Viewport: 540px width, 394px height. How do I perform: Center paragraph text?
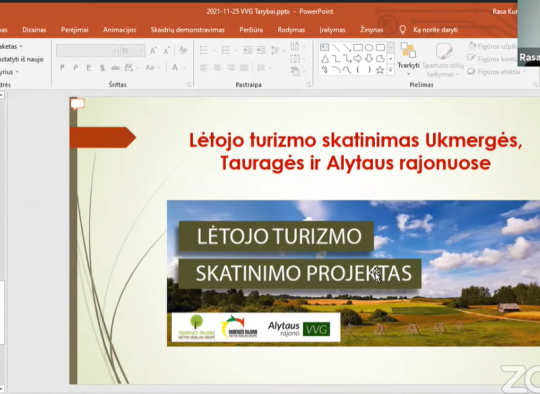[x=217, y=68]
